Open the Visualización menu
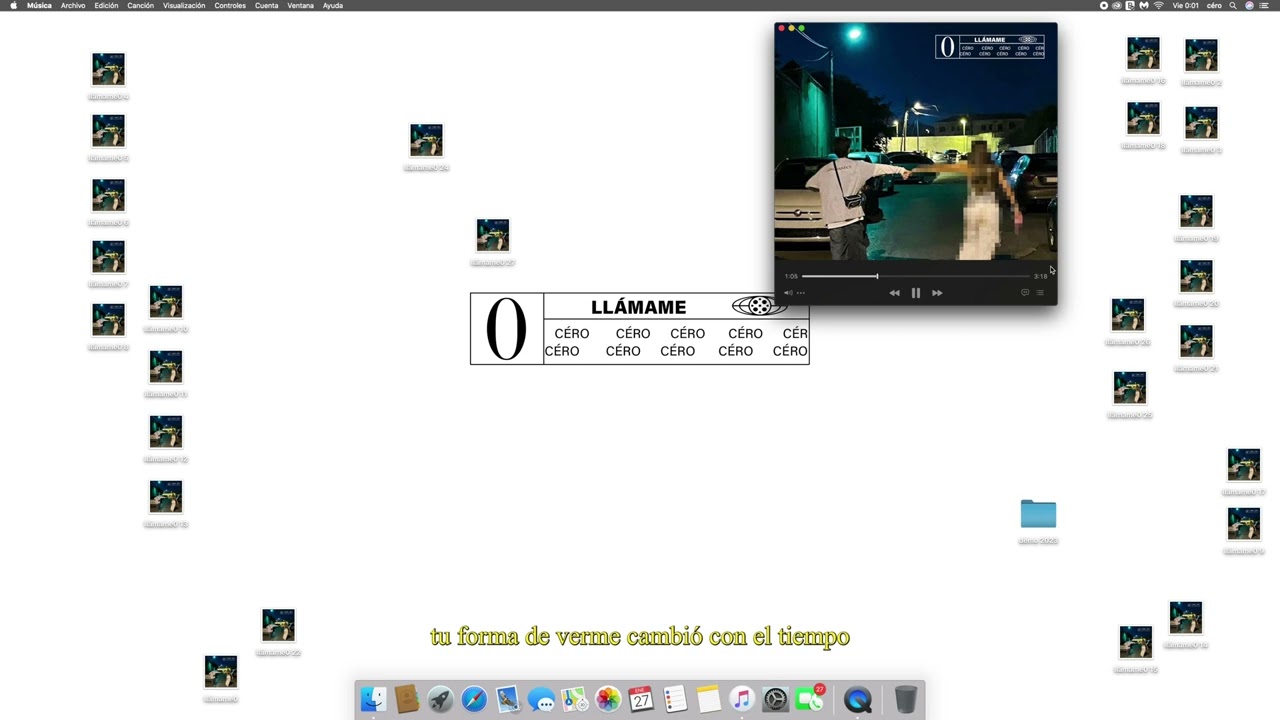The height and width of the screenshot is (720, 1280). [184, 5]
